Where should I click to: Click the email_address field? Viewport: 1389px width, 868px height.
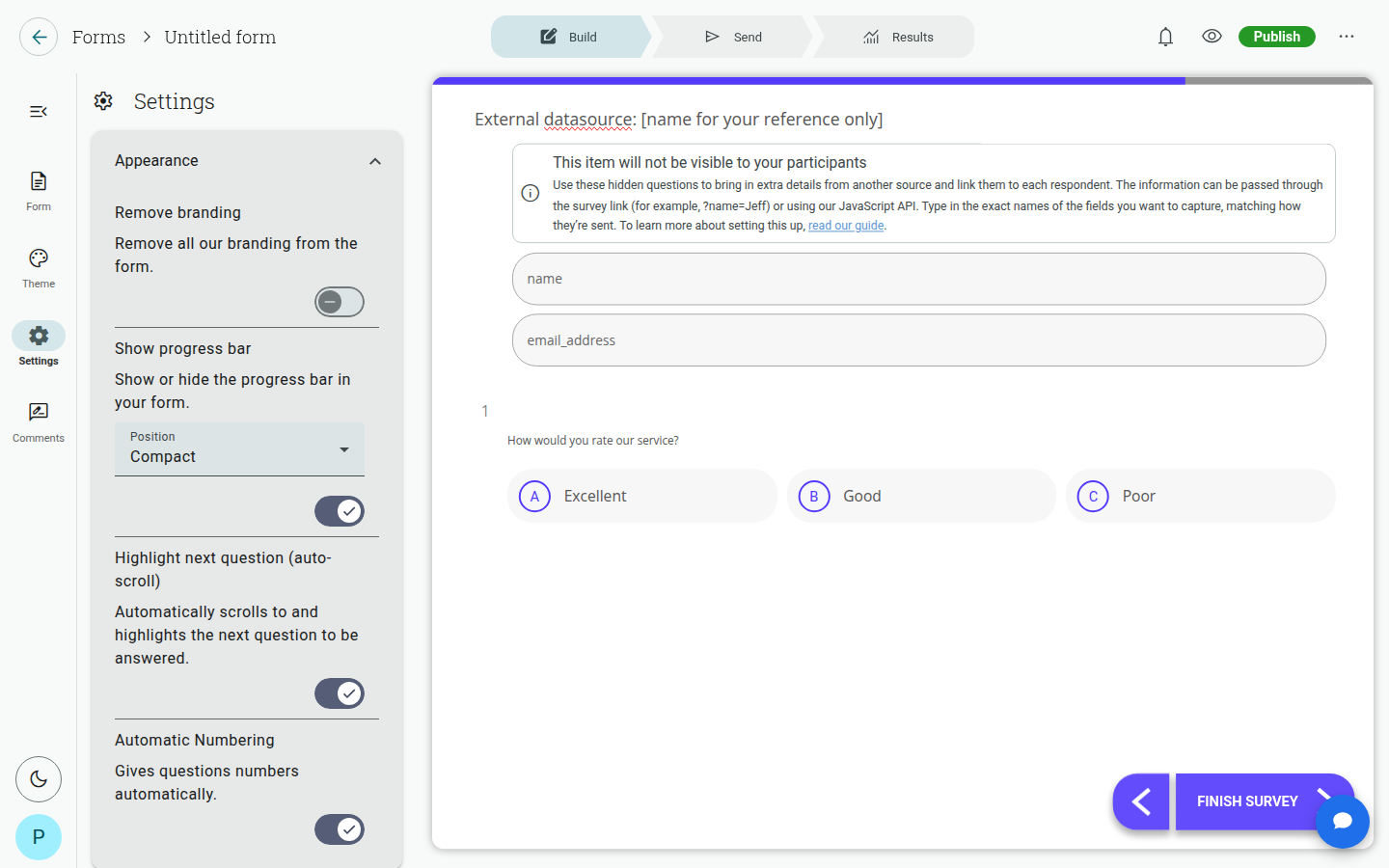click(919, 340)
